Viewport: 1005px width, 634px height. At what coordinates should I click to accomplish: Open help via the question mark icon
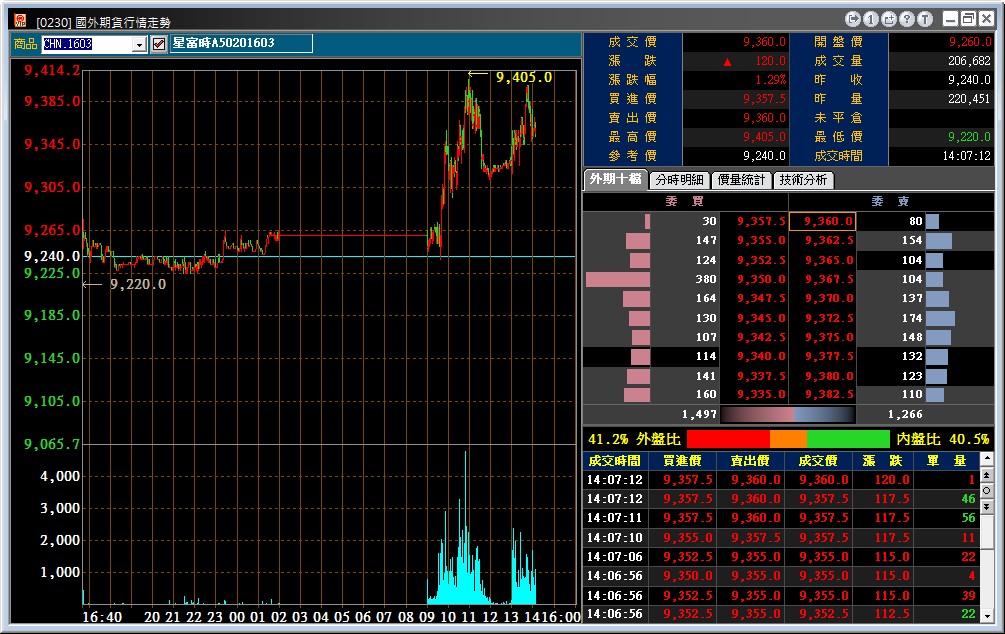(x=906, y=19)
